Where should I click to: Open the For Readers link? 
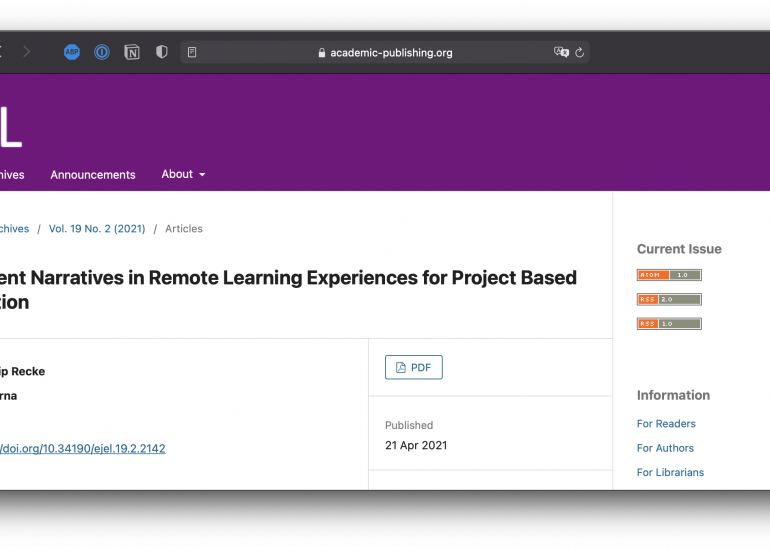click(x=666, y=424)
